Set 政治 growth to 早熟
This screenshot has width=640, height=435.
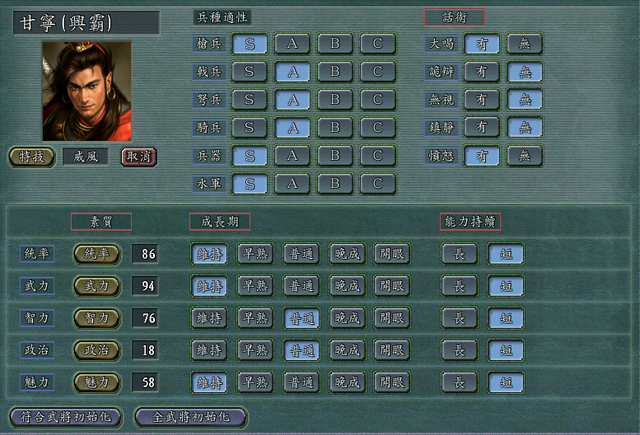pos(256,350)
